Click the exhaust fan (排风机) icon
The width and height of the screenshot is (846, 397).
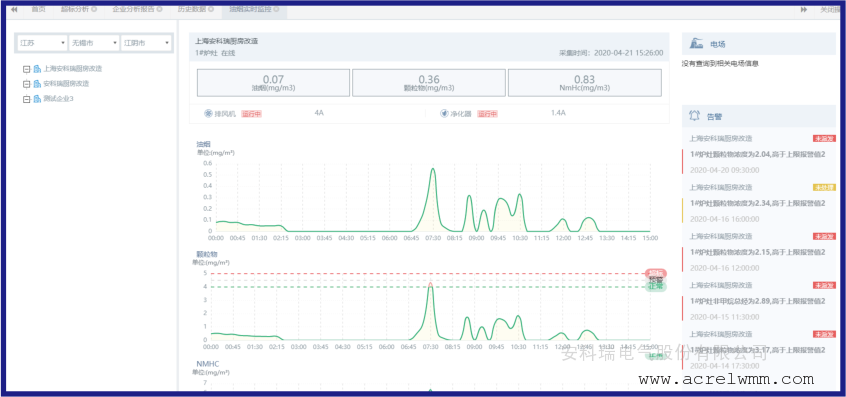(208, 114)
